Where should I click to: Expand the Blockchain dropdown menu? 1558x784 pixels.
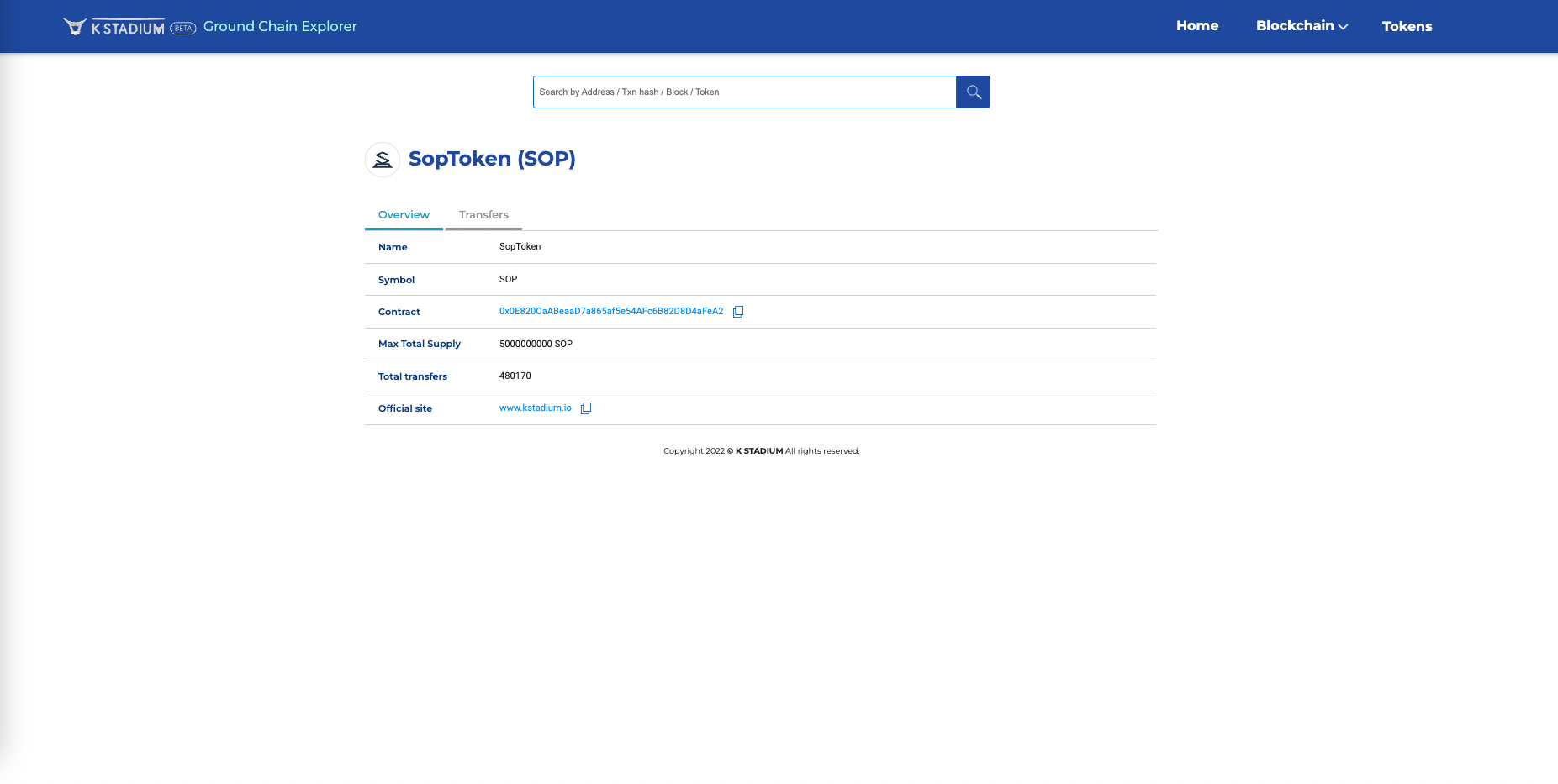1302,26
